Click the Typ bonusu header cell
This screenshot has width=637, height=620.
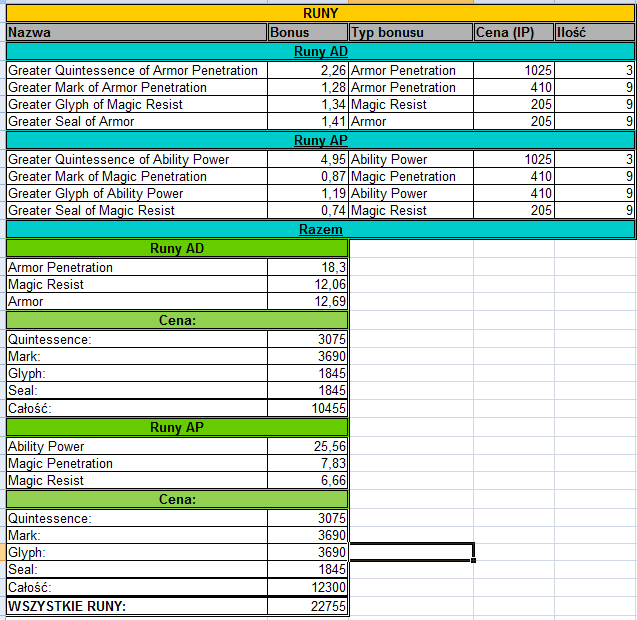click(411, 32)
